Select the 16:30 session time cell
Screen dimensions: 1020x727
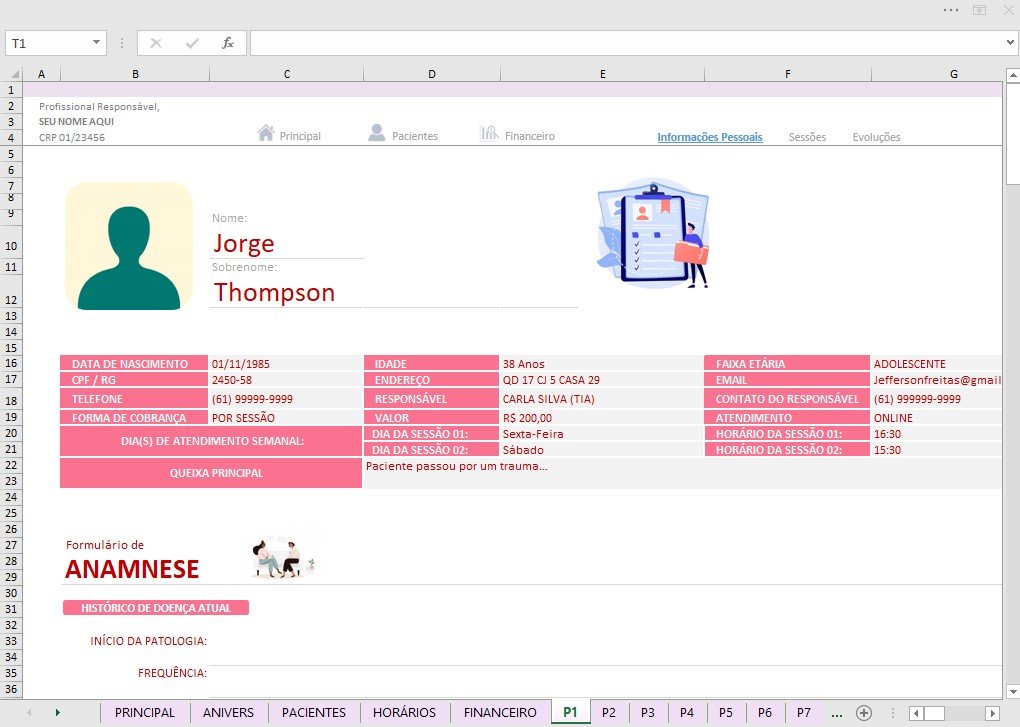pos(936,434)
